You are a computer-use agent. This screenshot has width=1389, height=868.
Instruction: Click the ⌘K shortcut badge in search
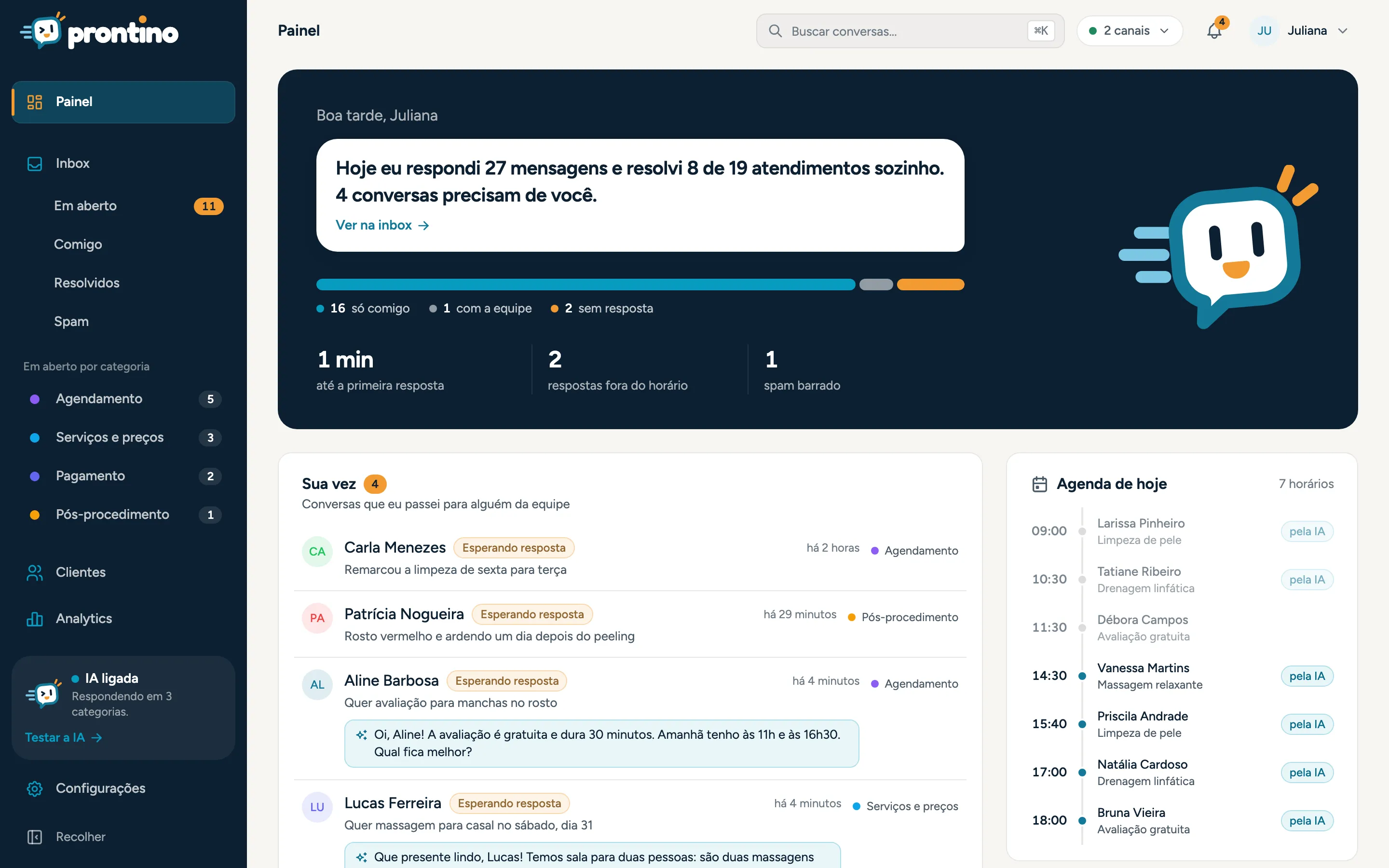[x=1041, y=31]
